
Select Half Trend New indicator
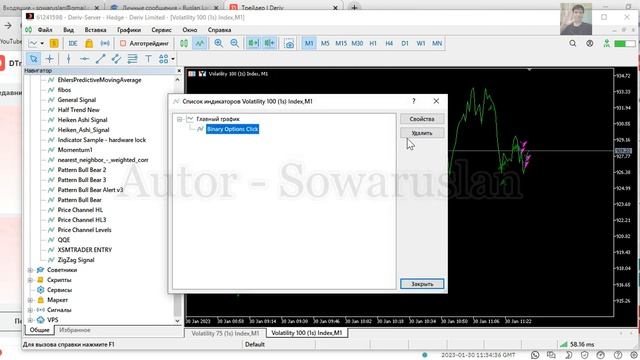[78, 110]
